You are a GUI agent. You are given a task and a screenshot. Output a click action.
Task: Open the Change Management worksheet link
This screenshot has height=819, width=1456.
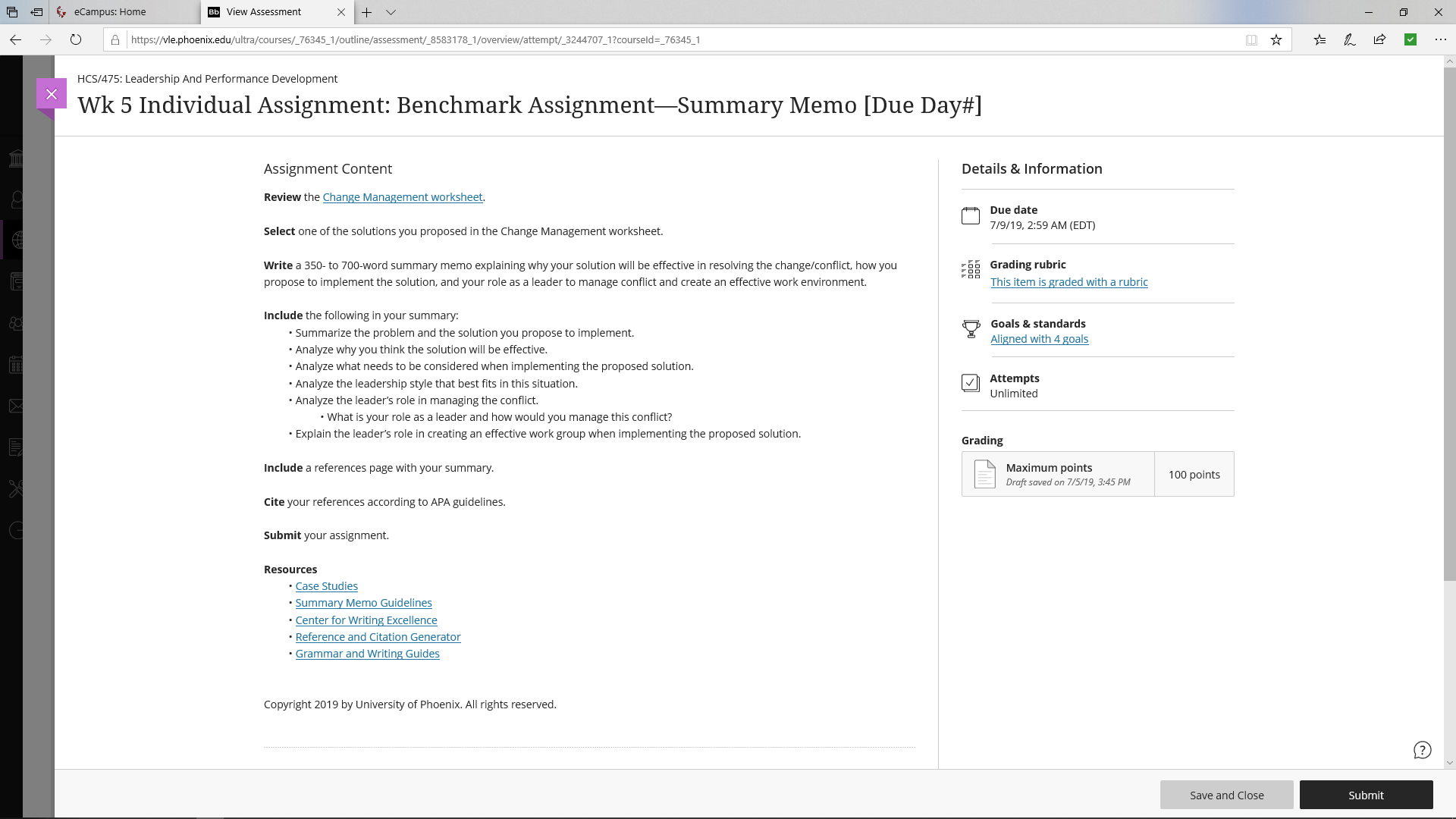tap(403, 197)
